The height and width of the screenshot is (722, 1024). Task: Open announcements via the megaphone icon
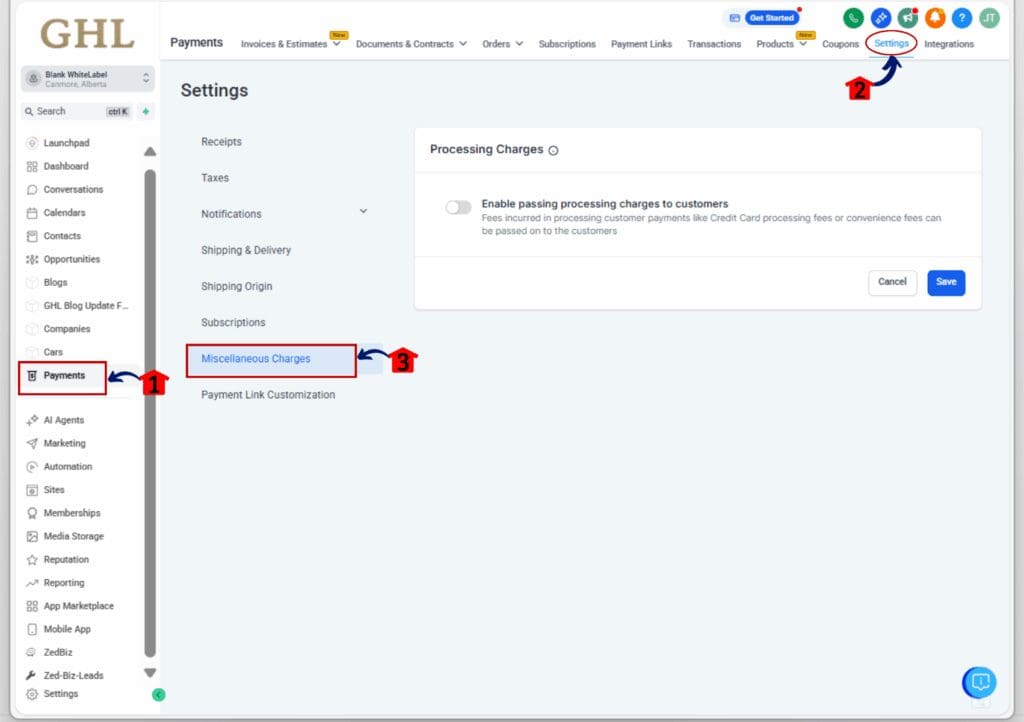908,17
